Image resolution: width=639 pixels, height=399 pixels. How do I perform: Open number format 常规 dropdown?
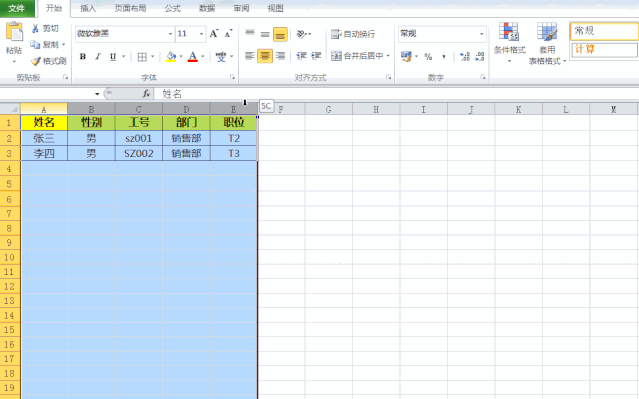(x=482, y=34)
